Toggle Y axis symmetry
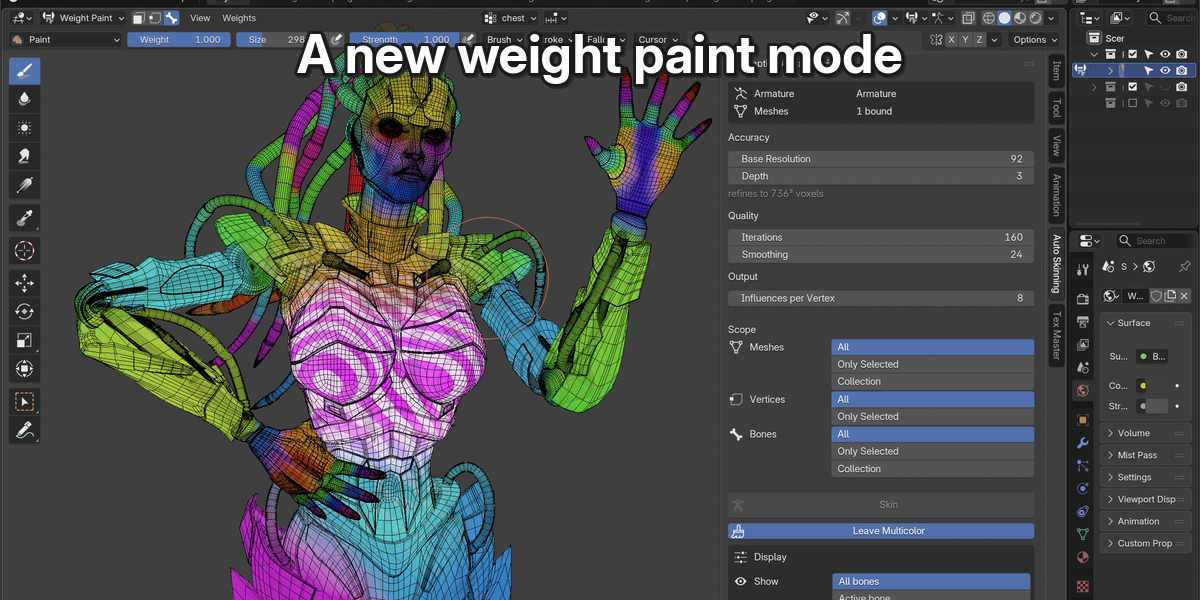Image resolution: width=1200 pixels, height=600 pixels. tap(965, 40)
